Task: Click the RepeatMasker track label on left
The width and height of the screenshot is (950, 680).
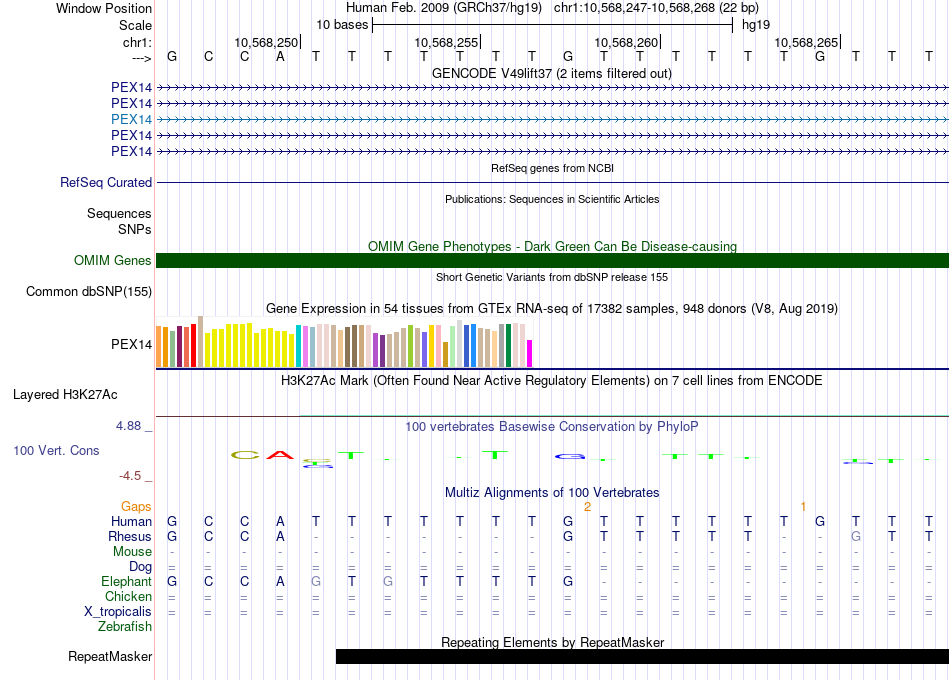Action: click(x=110, y=657)
